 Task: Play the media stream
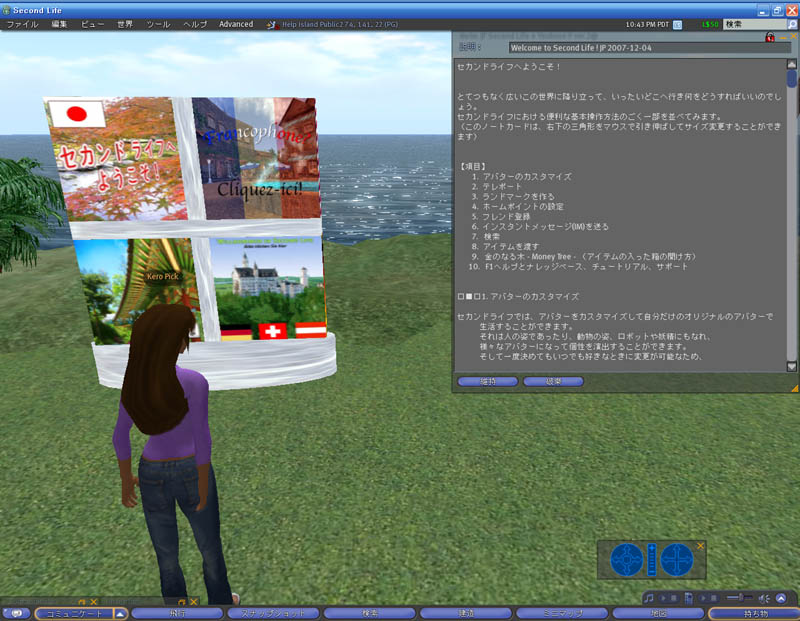703,598
